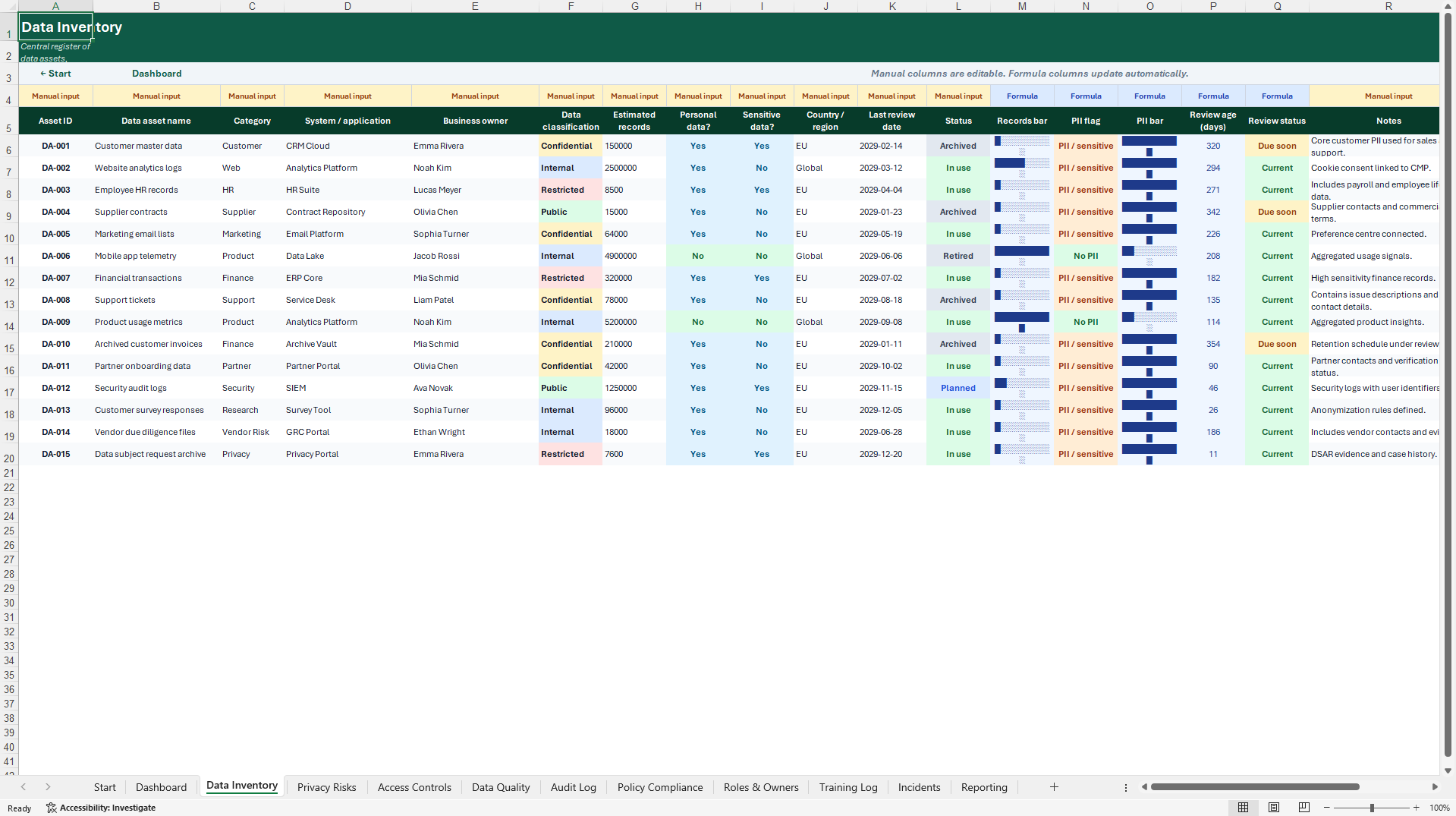The image size is (1456, 816).
Task: Select cell DA-007 asset ID
Action: click(x=55, y=278)
